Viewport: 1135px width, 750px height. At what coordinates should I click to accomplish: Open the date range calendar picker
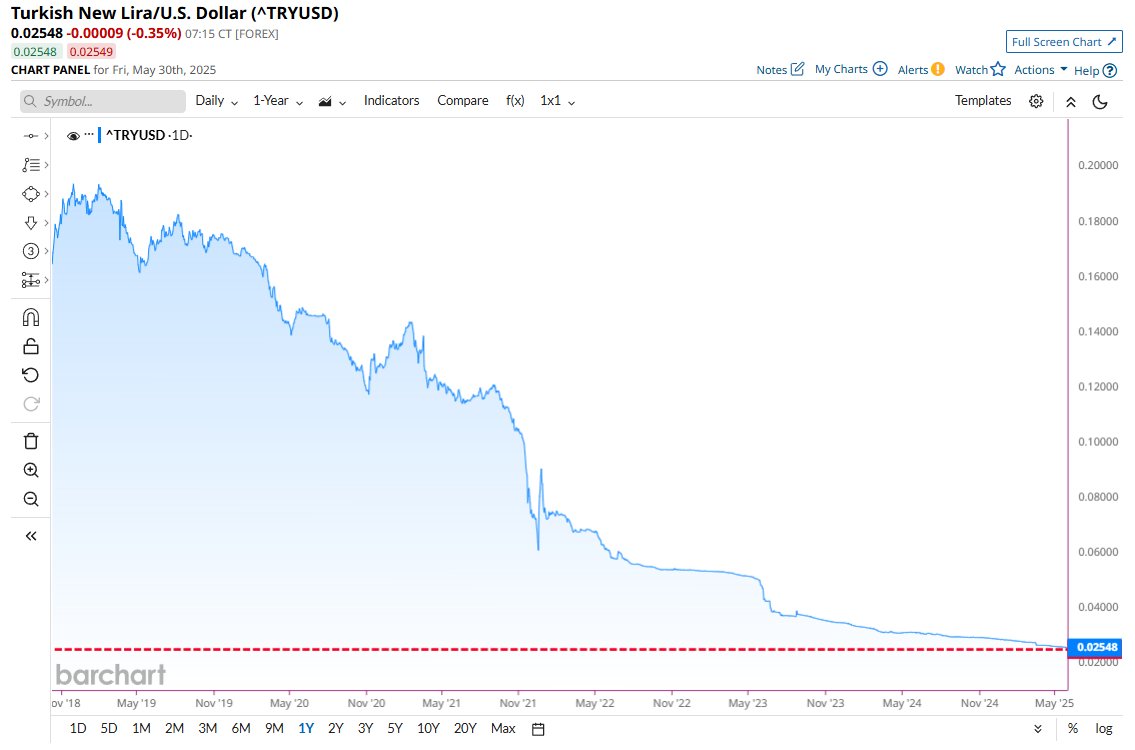(x=538, y=729)
